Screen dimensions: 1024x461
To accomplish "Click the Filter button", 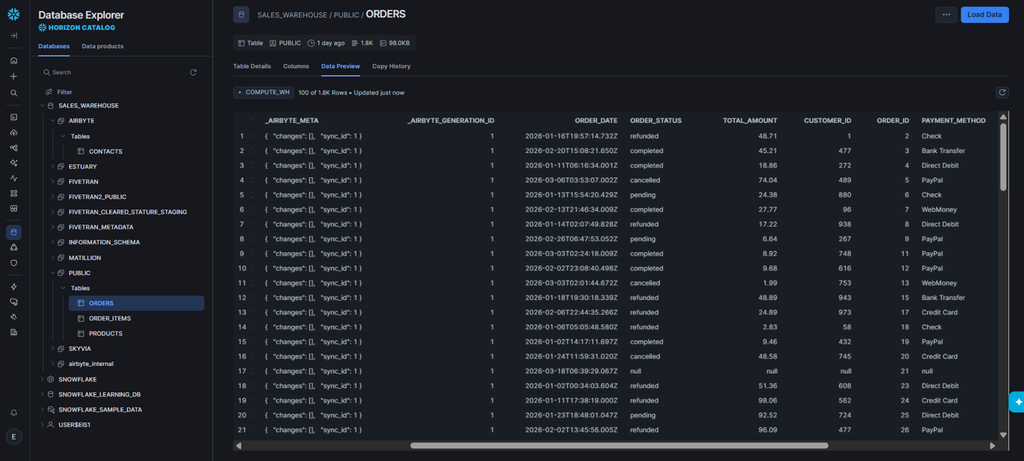I will [x=59, y=93].
